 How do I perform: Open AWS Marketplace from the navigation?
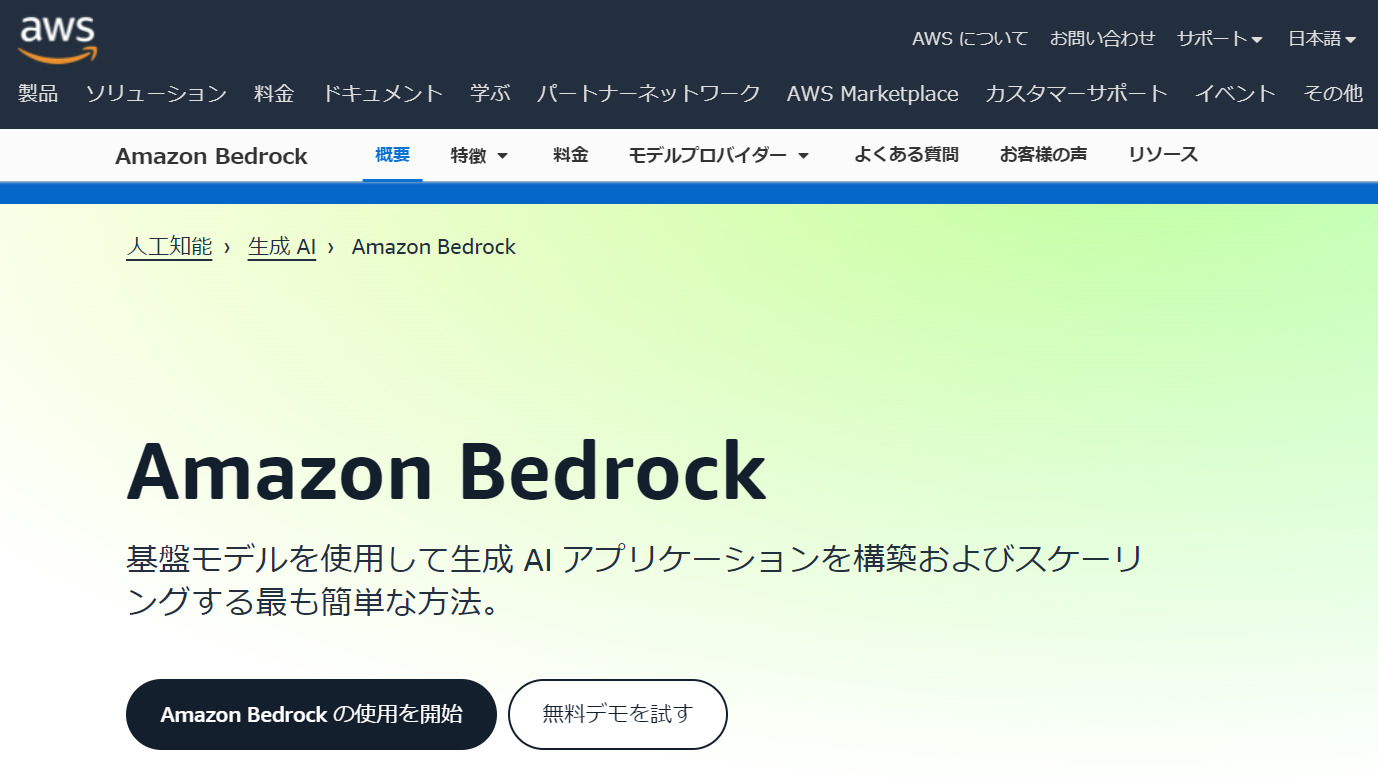(x=872, y=93)
